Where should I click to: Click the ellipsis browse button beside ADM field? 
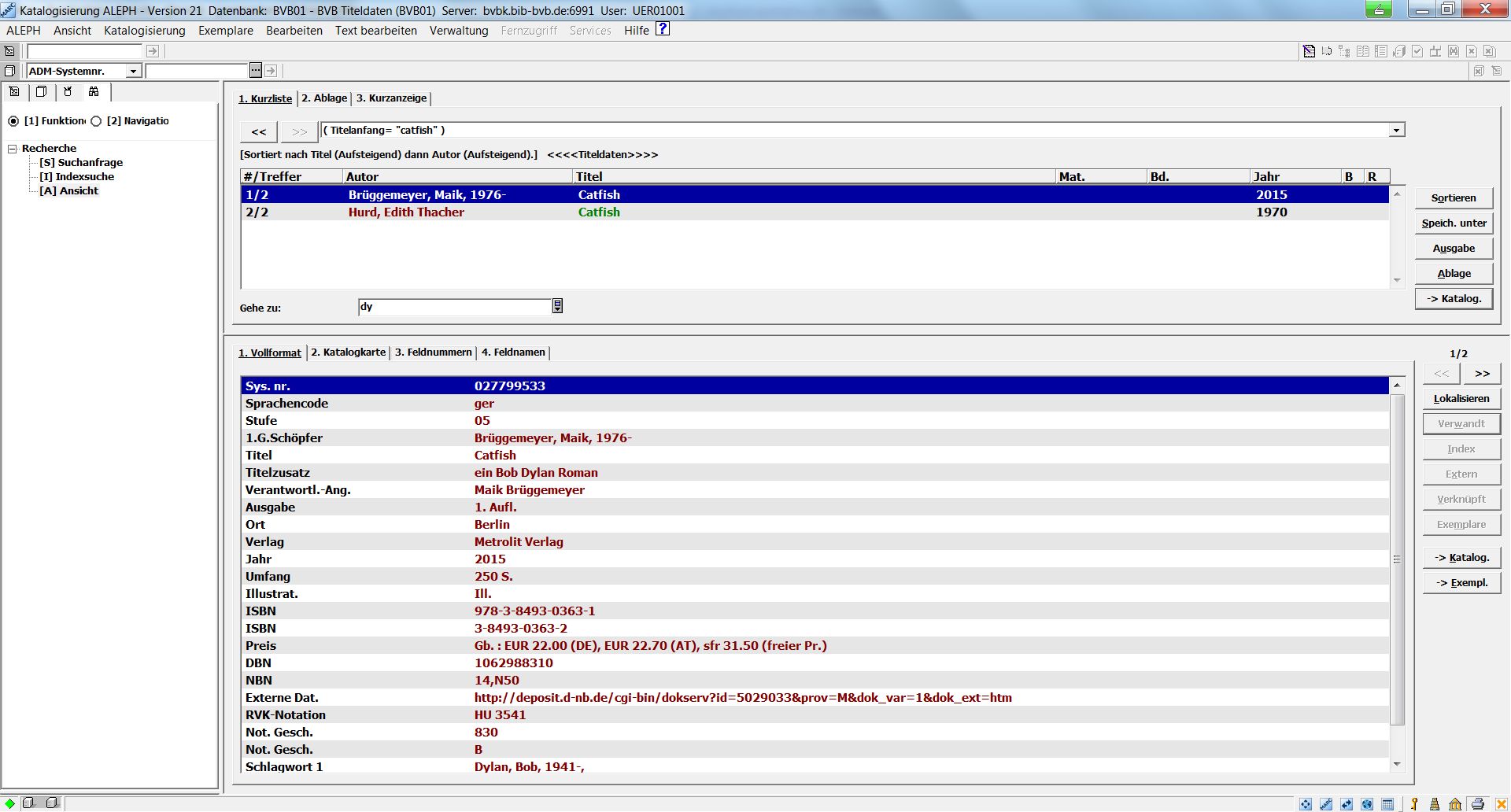255,71
